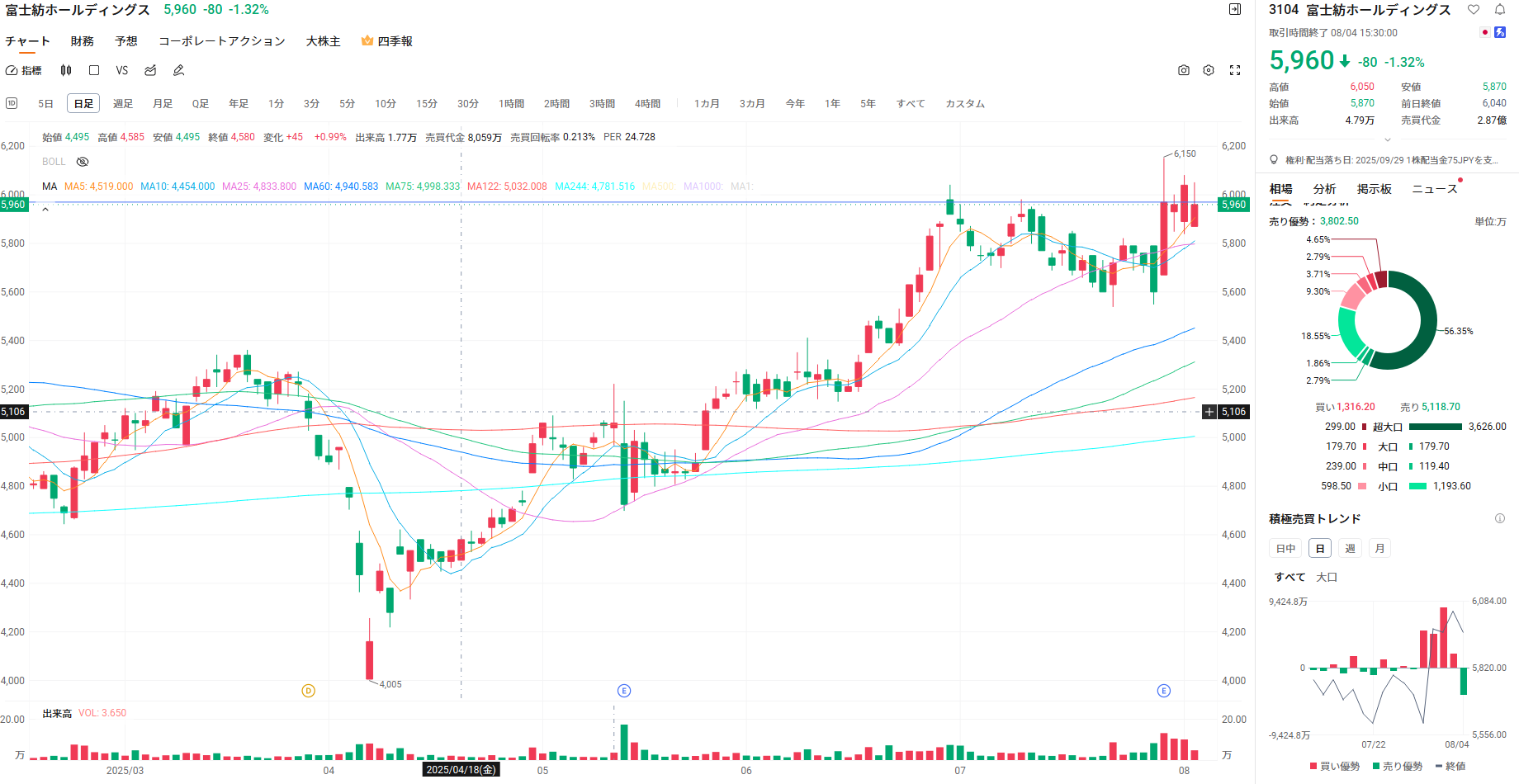Select the 4時間 interval
The image size is (1519, 784).
coord(648,103)
